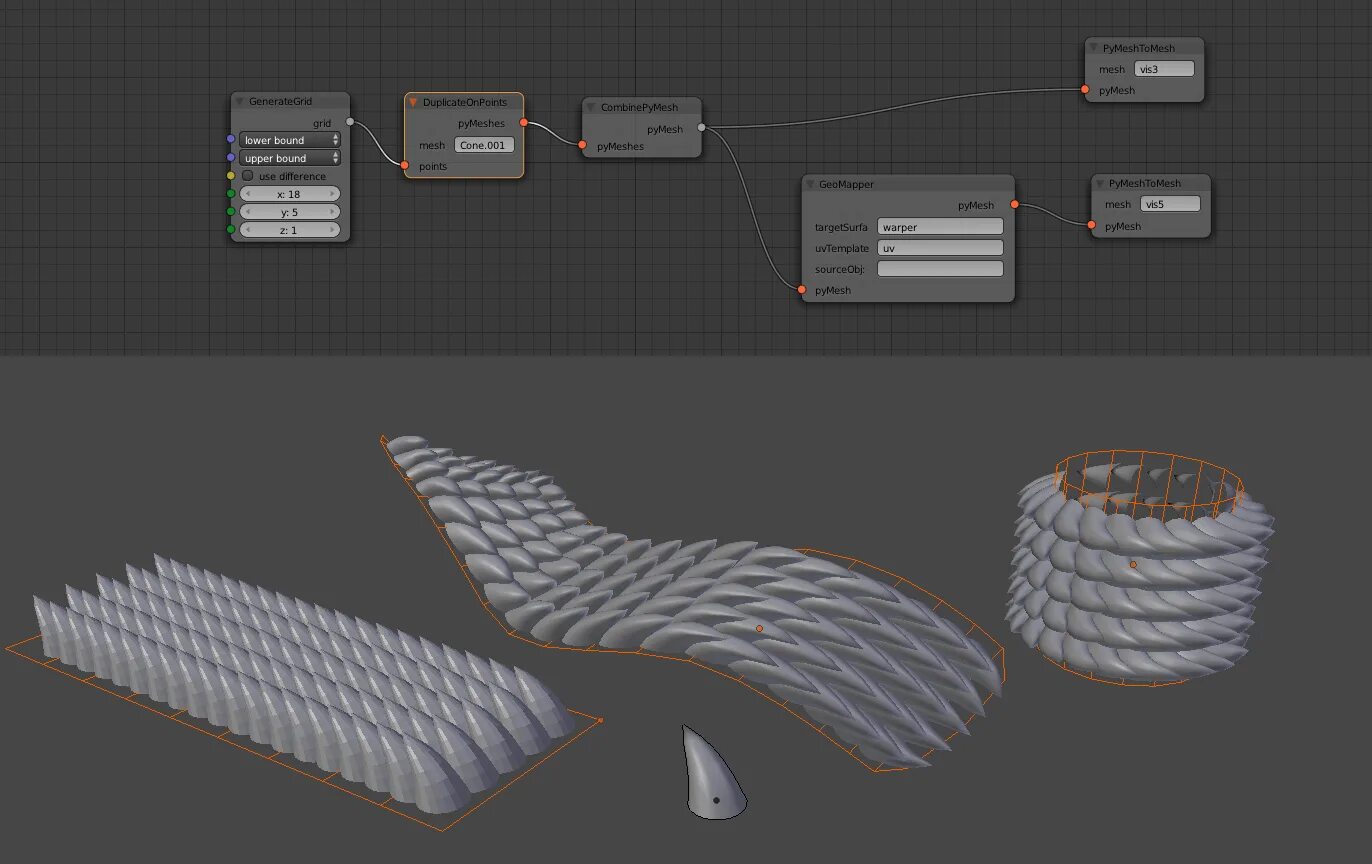The height and width of the screenshot is (864, 1372).
Task: Collapse the DuplicateOnPoints node with orange triangle
Action: pyautogui.click(x=413, y=102)
